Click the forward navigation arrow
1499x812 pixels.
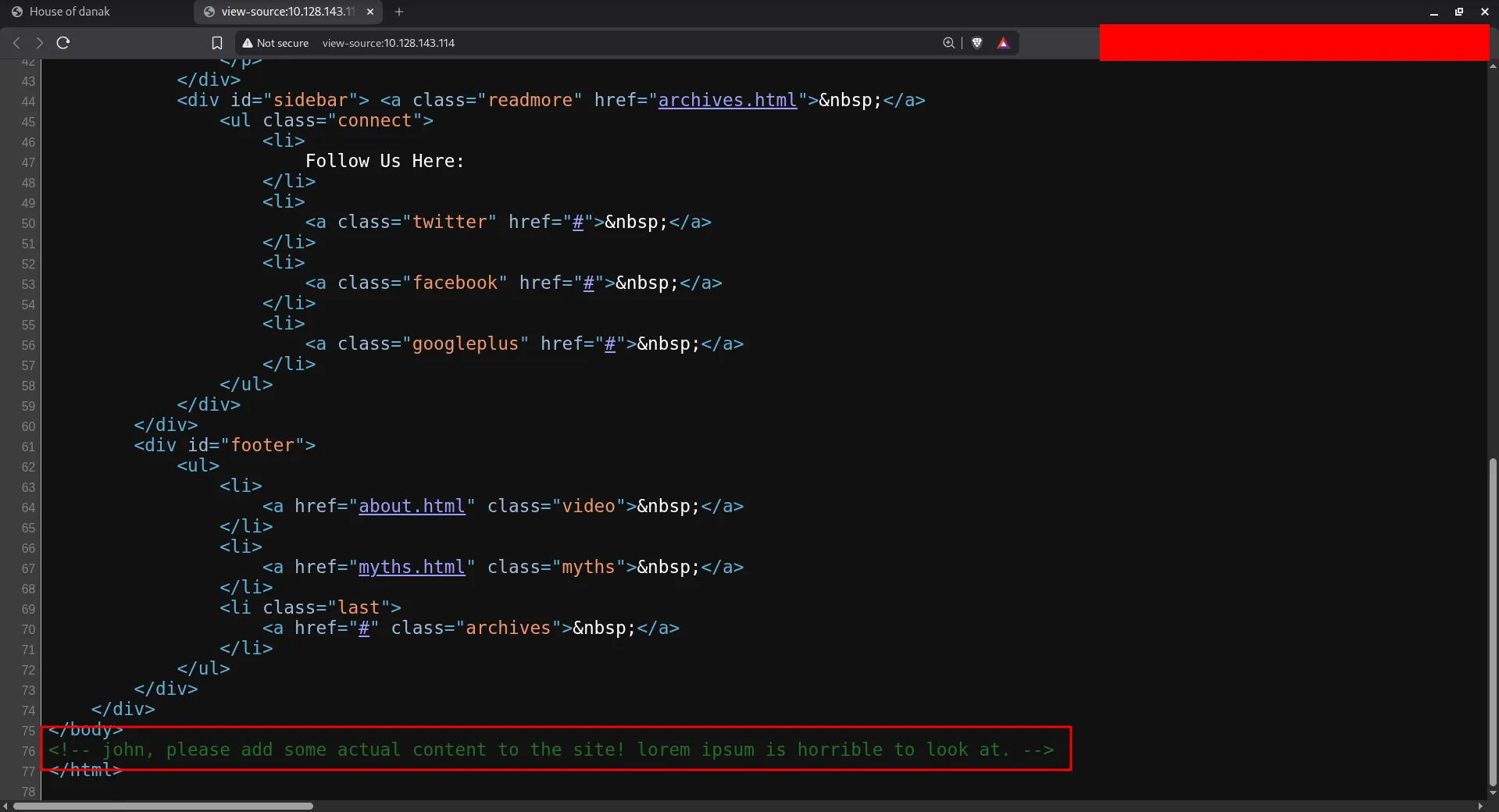tap(38, 43)
